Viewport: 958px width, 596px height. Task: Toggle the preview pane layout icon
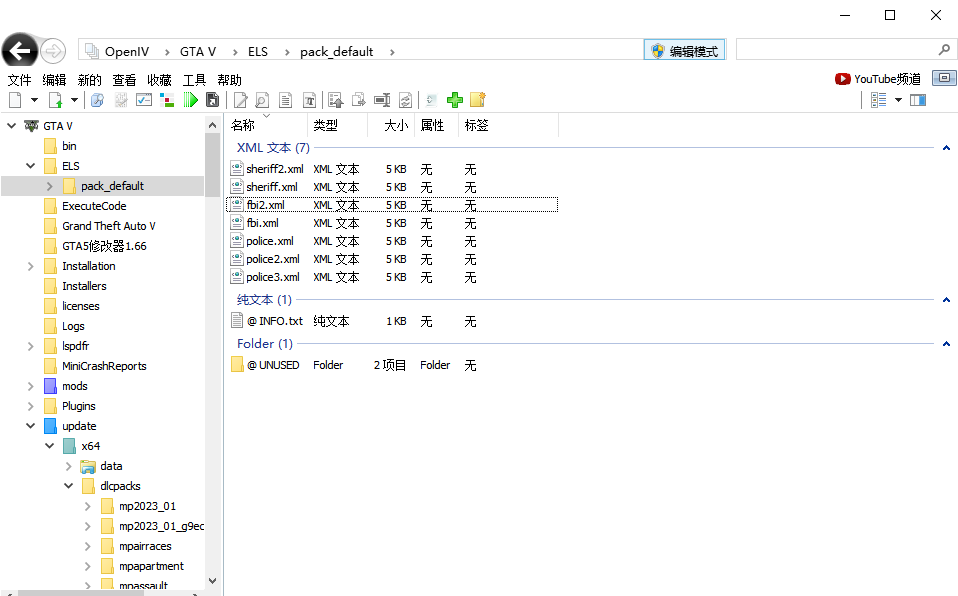(x=918, y=100)
